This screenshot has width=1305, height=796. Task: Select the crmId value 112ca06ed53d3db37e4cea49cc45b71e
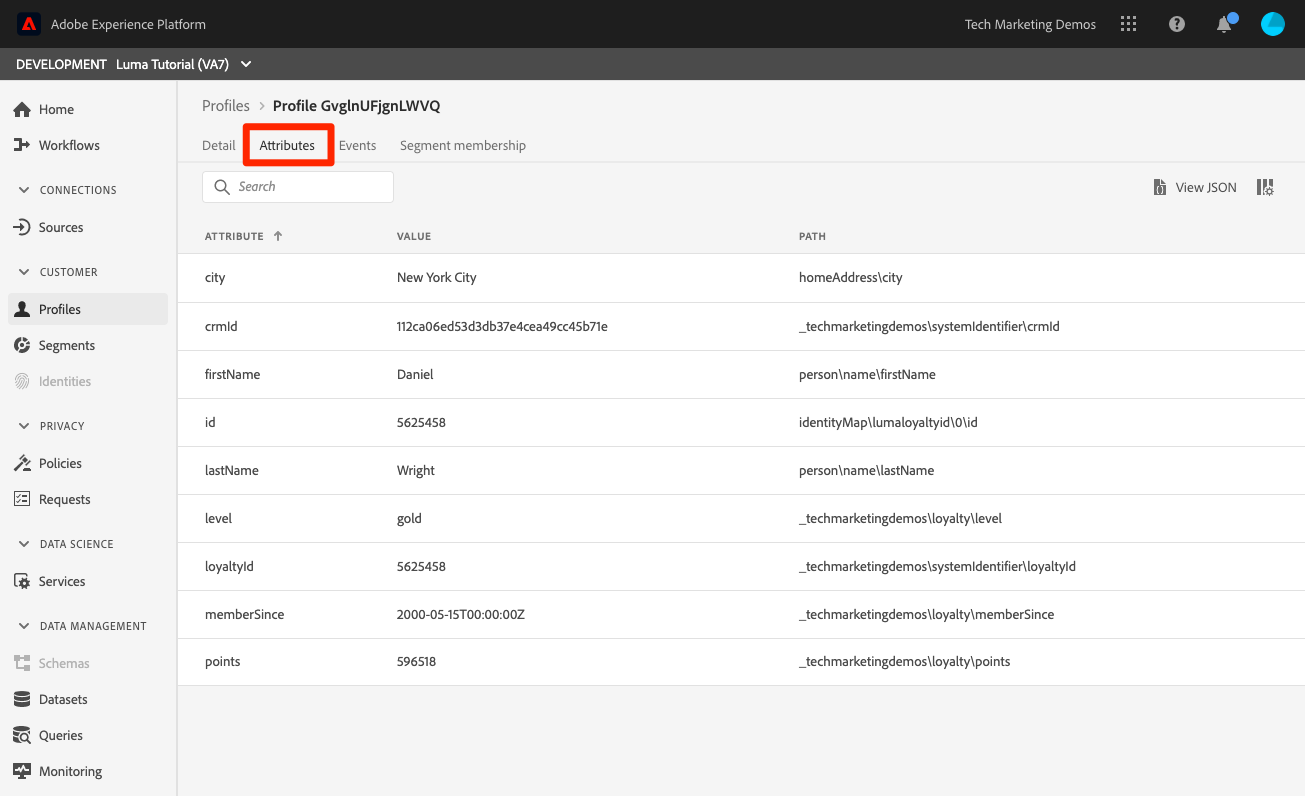tap(502, 326)
